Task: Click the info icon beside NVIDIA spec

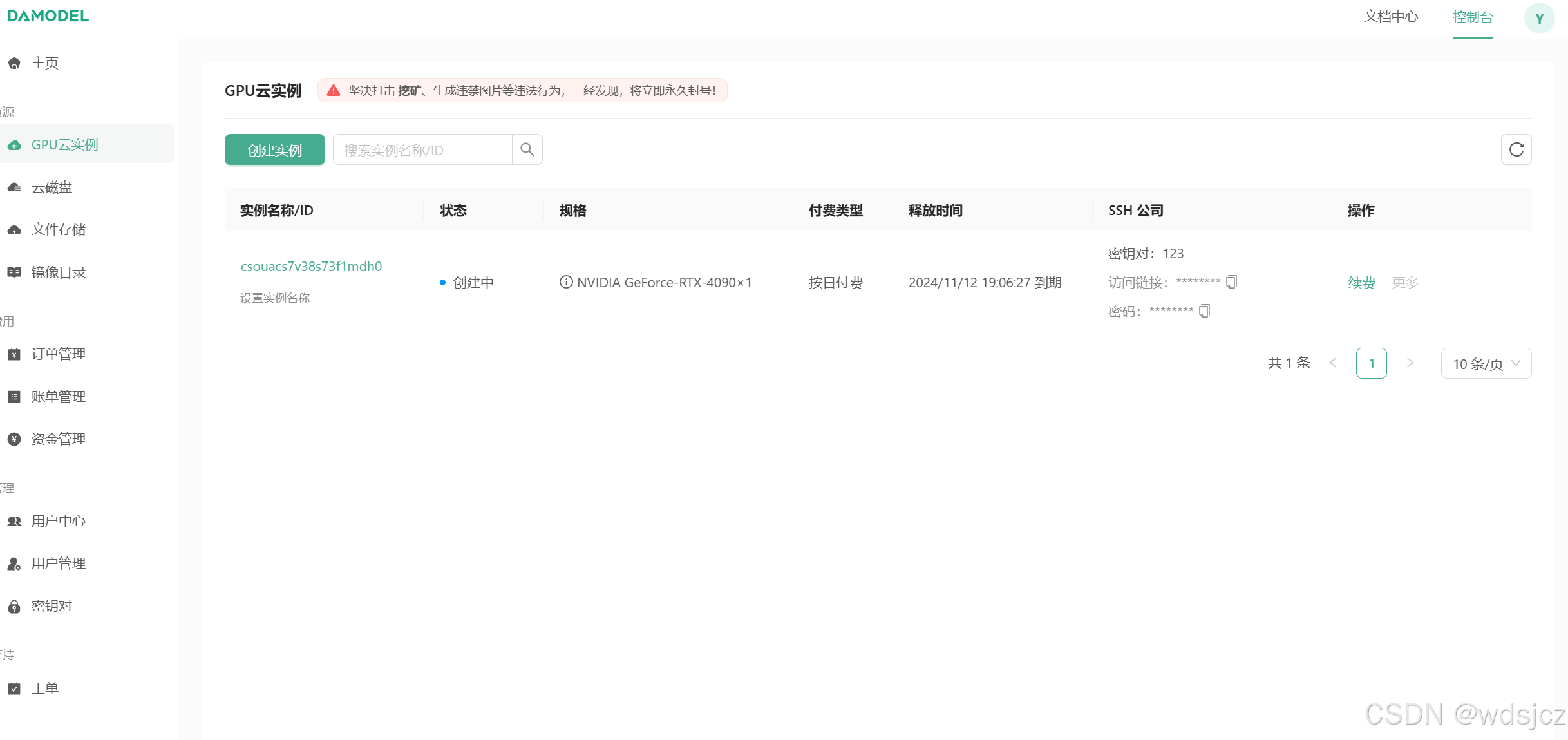Action: tap(565, 282)
